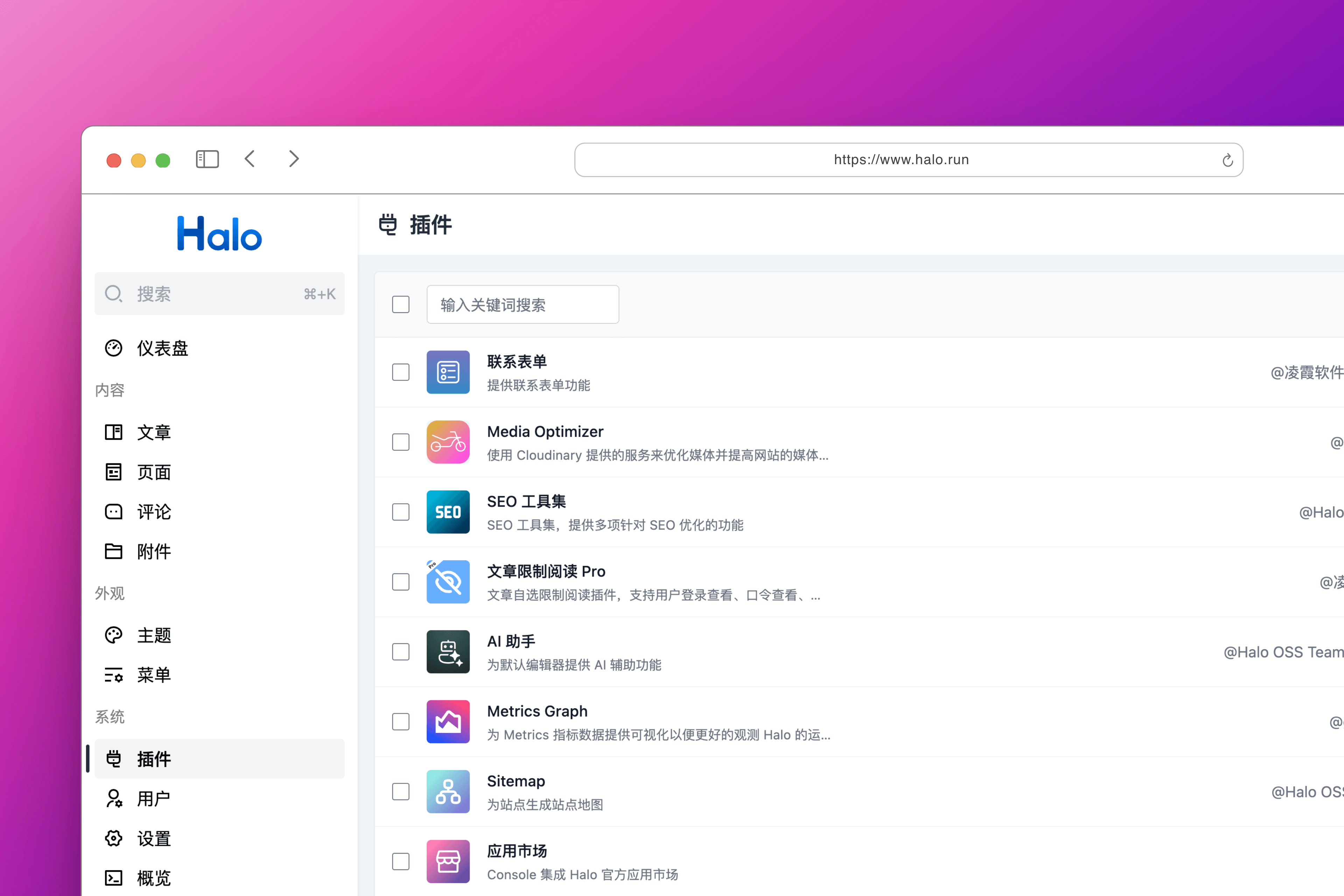Click the SEO 工具集 plugin icon
The height and width of the screenshot is (896, 1344).
pos(448,512)
